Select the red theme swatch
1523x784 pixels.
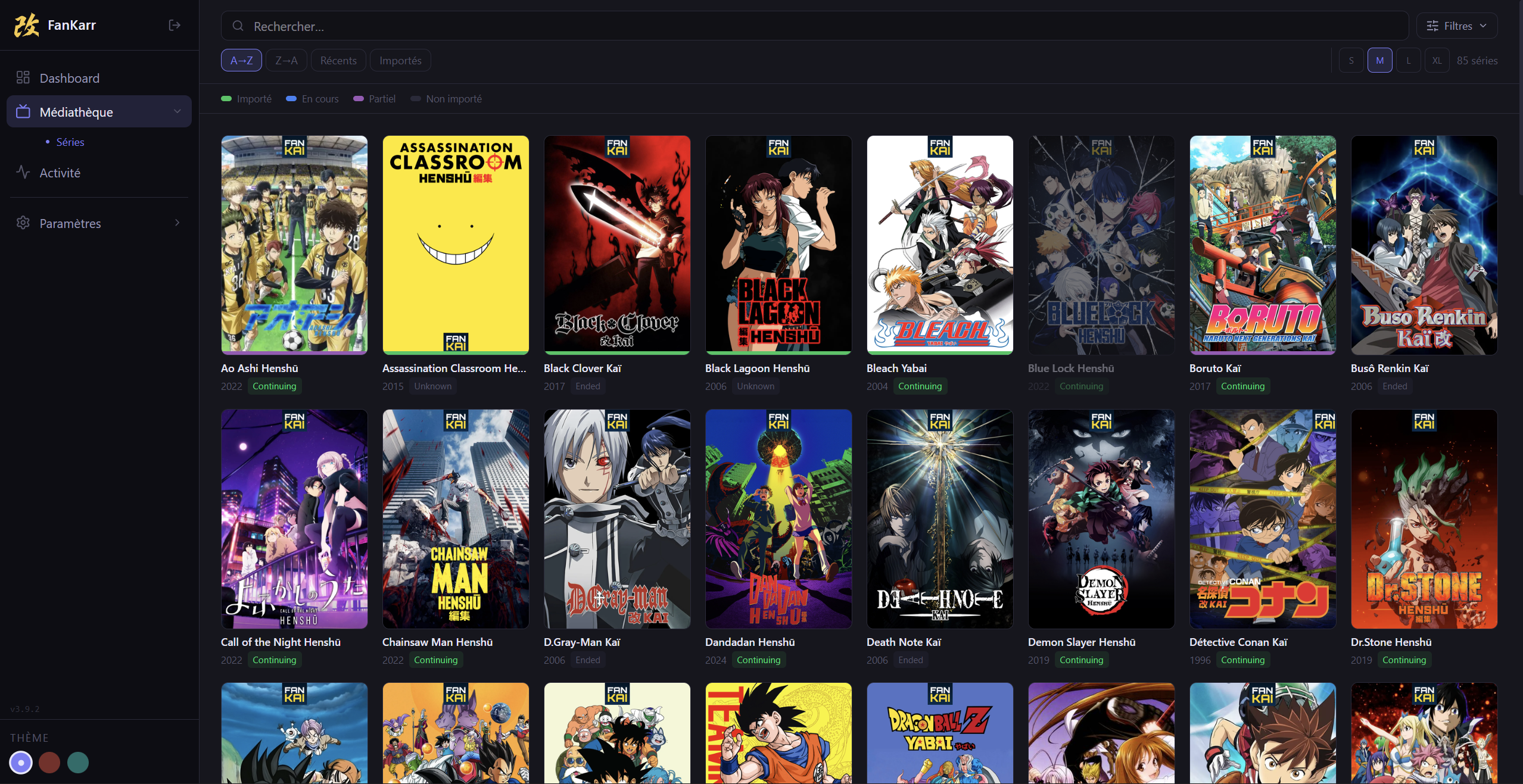pyautogui.click(x=49, y=762)
